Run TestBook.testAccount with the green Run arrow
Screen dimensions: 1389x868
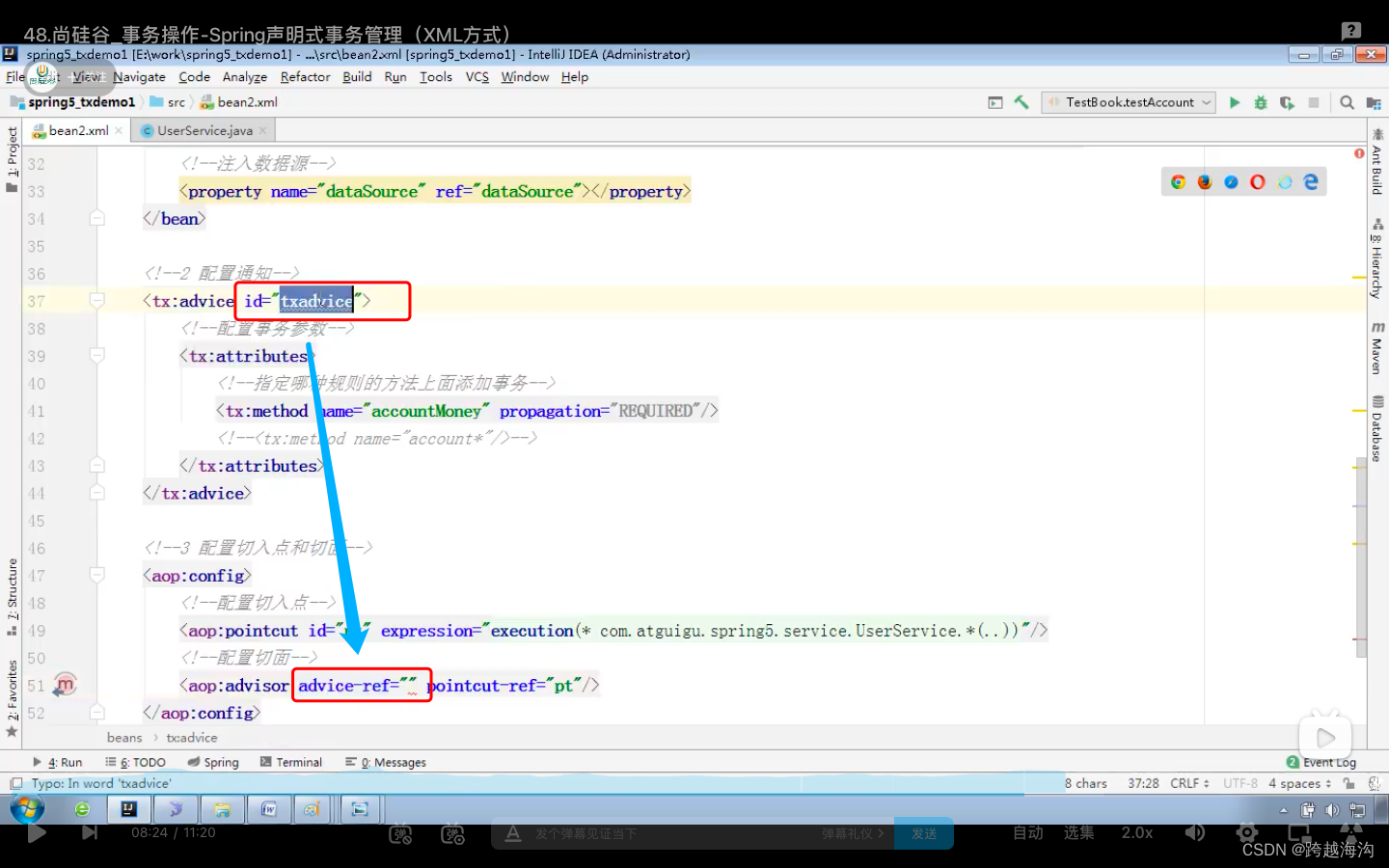pyautogui.click(x=1235, y=102)
